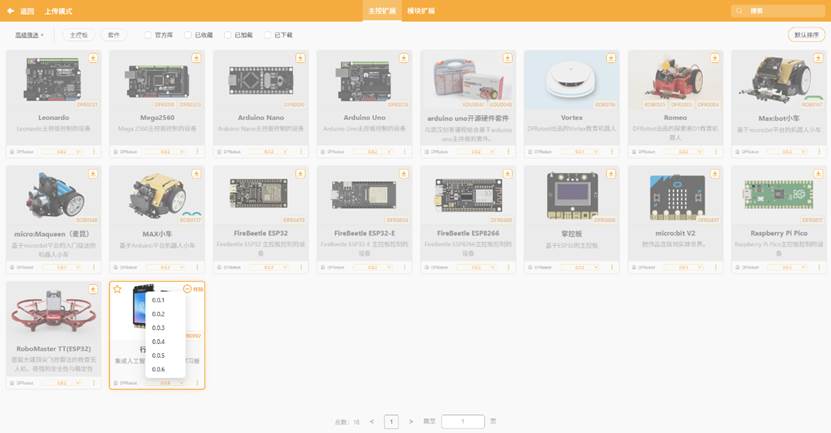Image resolution: width=831 pixels, height=433 pixels.
Task: Click the 默认排序 sort button
Action: click(x=805, y=34)
